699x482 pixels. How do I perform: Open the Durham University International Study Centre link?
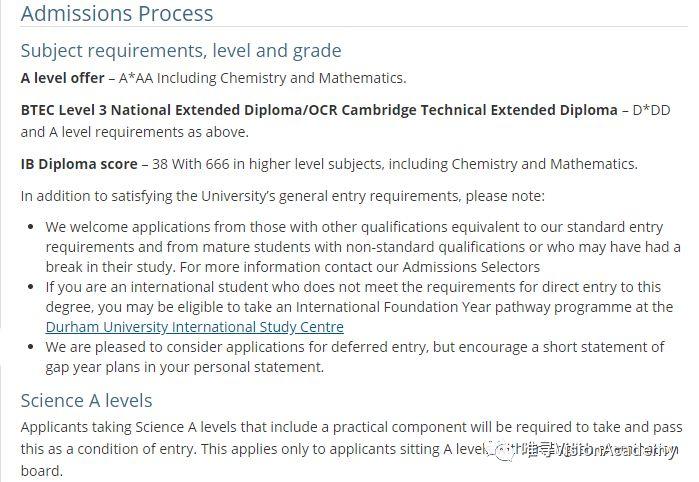click(194, 327)
